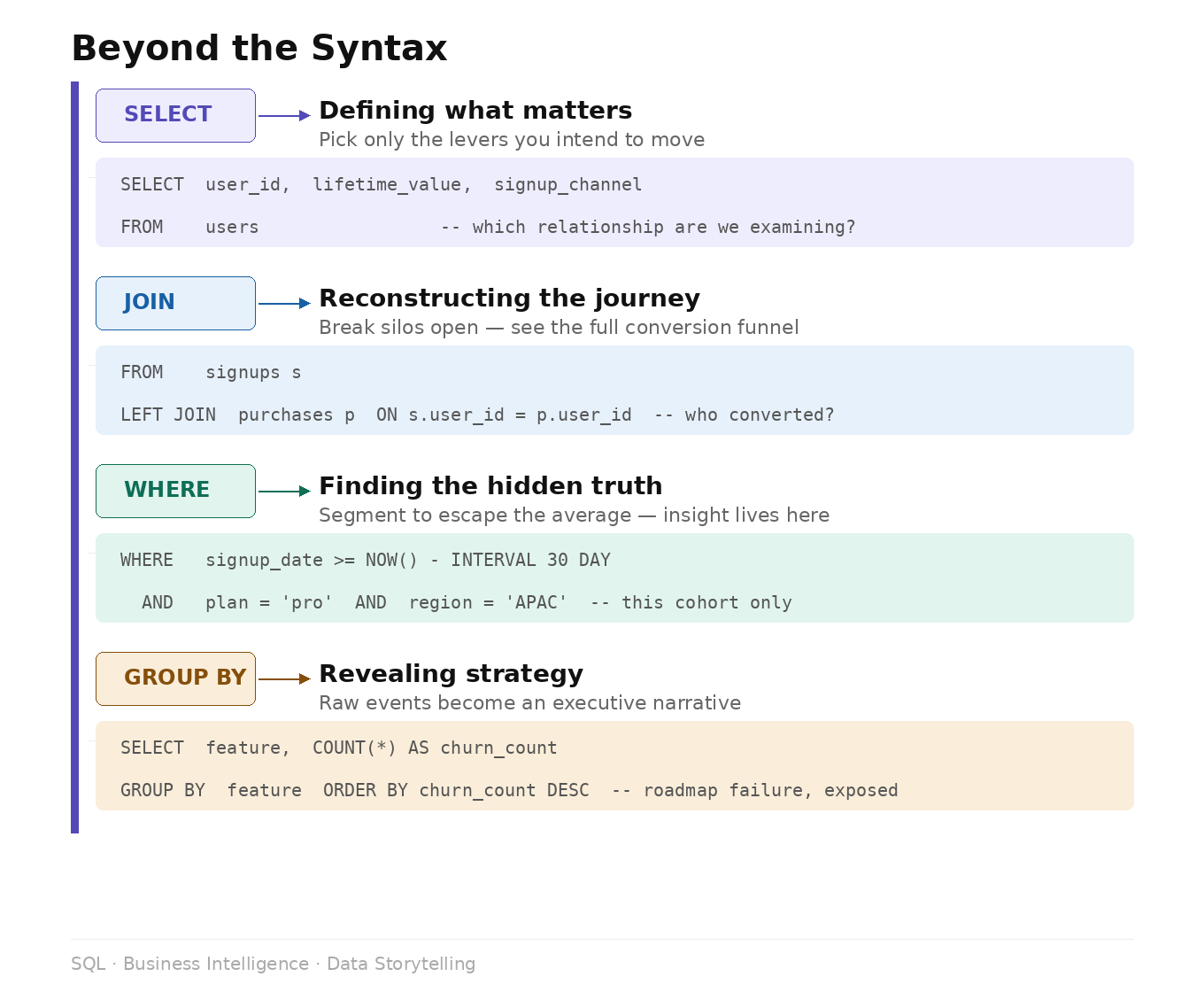The image size is (1204, 992).
Task: Click 'SELECT feature, COUNT(*) AS churn_count' line
Action: pos(338,748)
